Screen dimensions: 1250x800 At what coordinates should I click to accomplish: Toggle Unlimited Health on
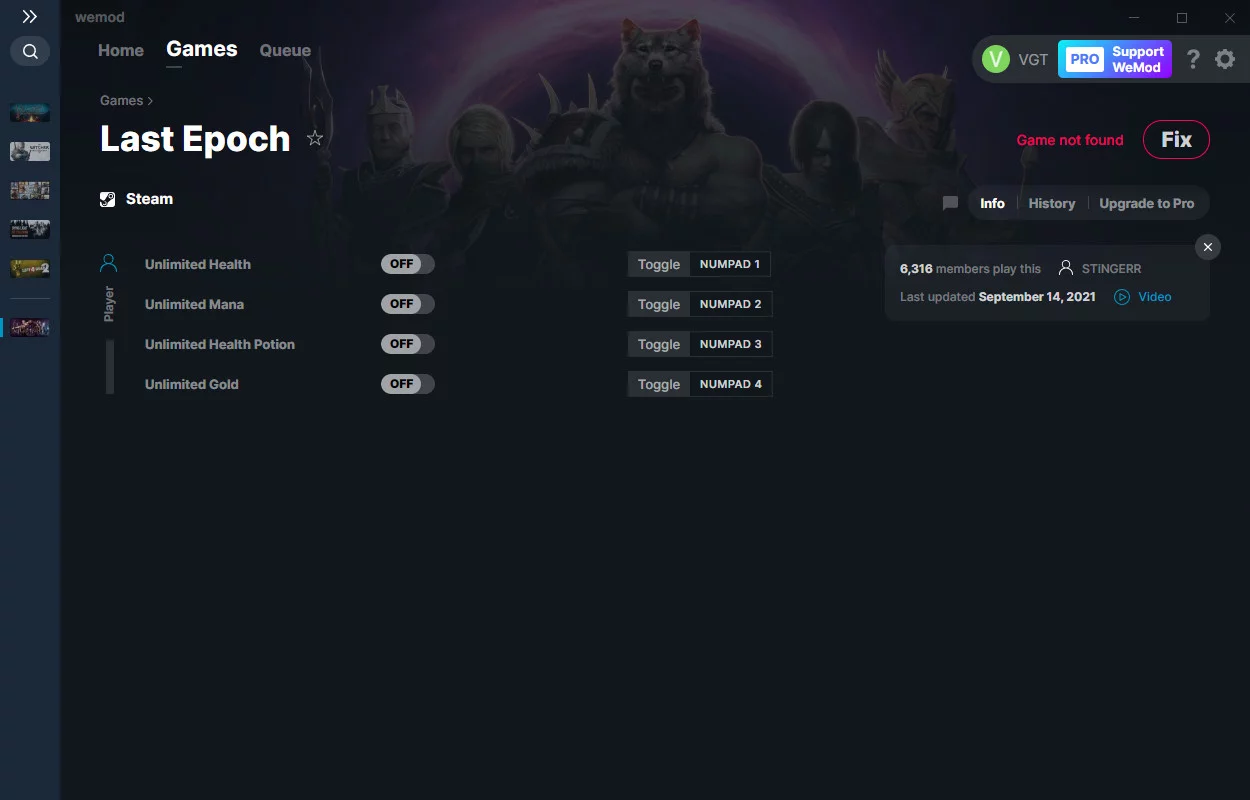[408, 264]
